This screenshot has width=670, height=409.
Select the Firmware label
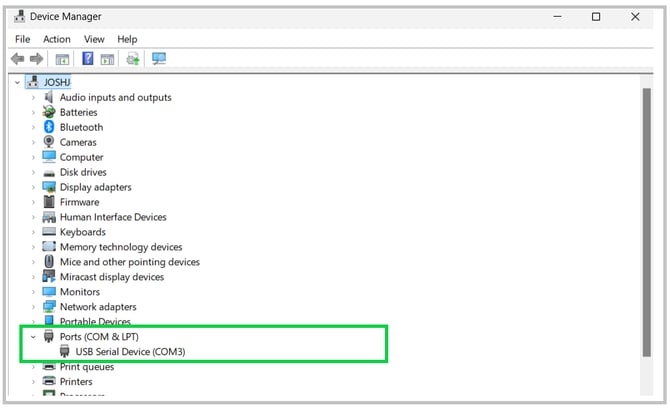(79, 202)
